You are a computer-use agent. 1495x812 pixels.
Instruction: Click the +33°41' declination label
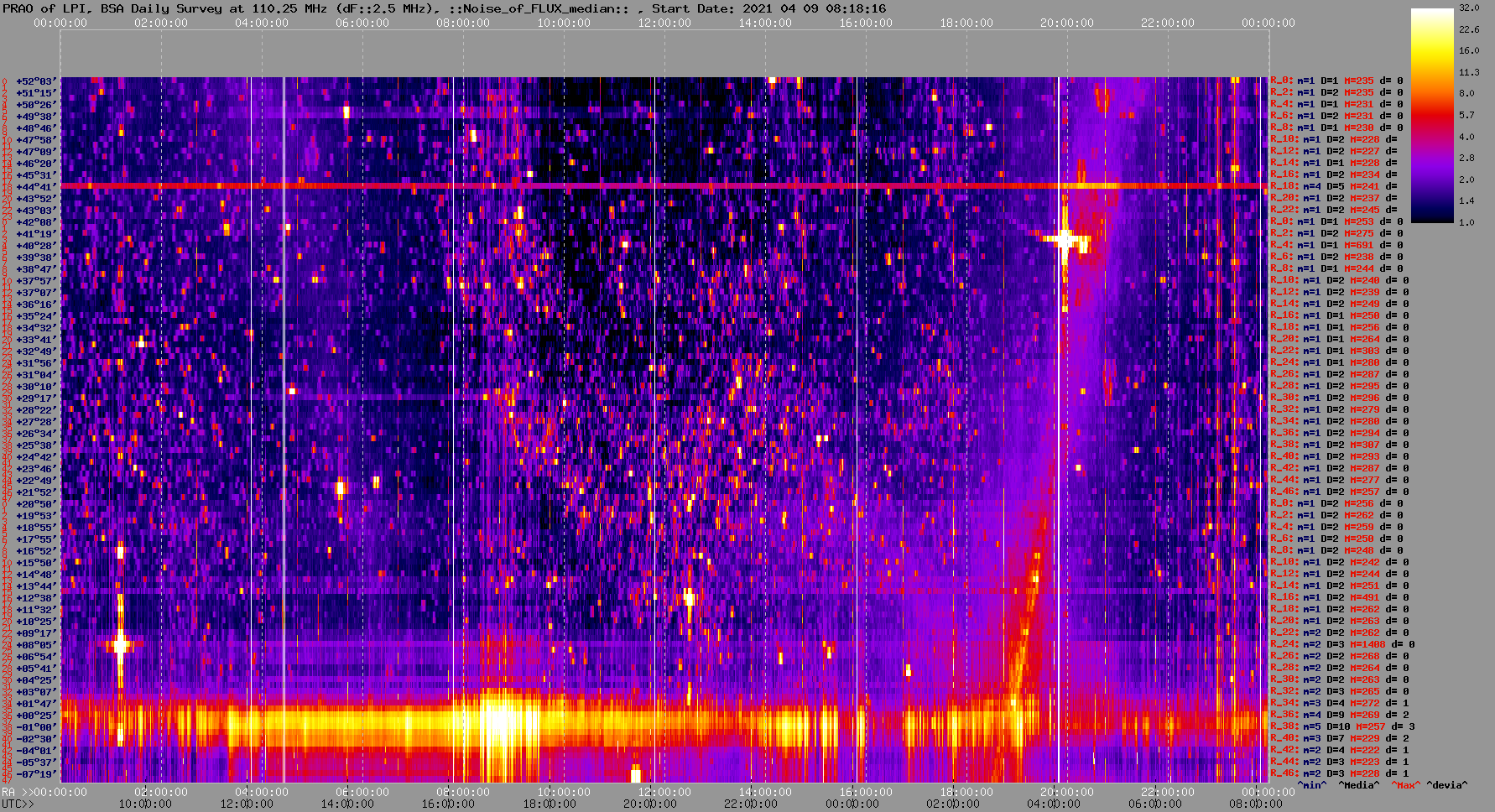37,340
